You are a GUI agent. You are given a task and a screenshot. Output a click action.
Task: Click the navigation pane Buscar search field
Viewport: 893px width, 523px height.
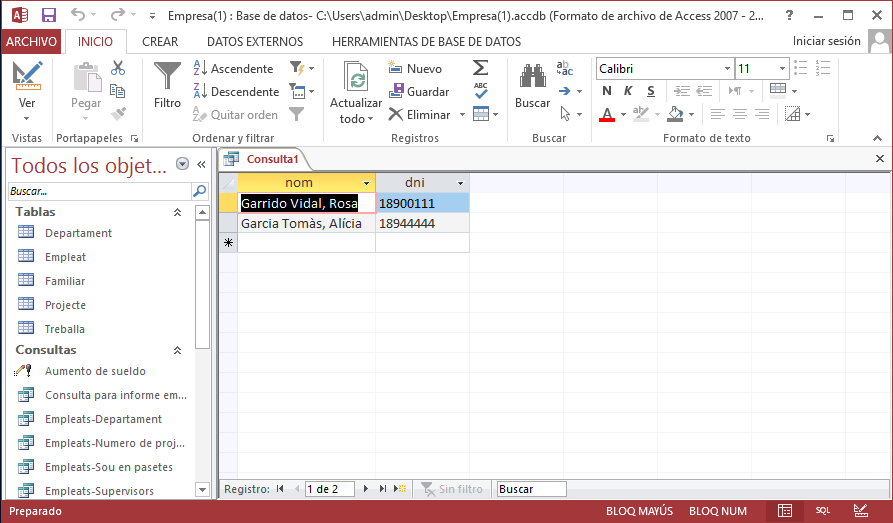tap(98, 190)
